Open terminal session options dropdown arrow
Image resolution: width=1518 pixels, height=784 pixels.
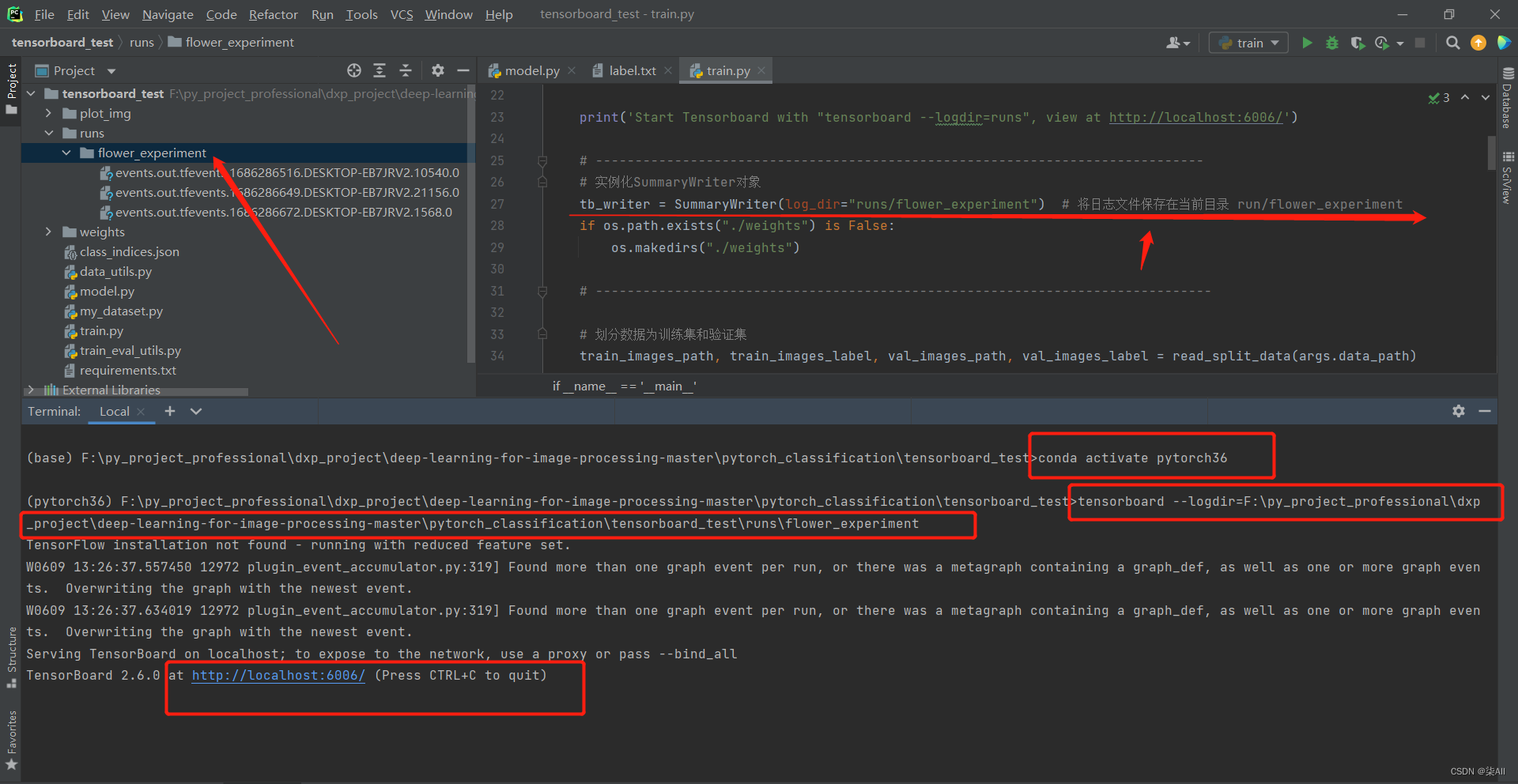(x=196, y=411)
